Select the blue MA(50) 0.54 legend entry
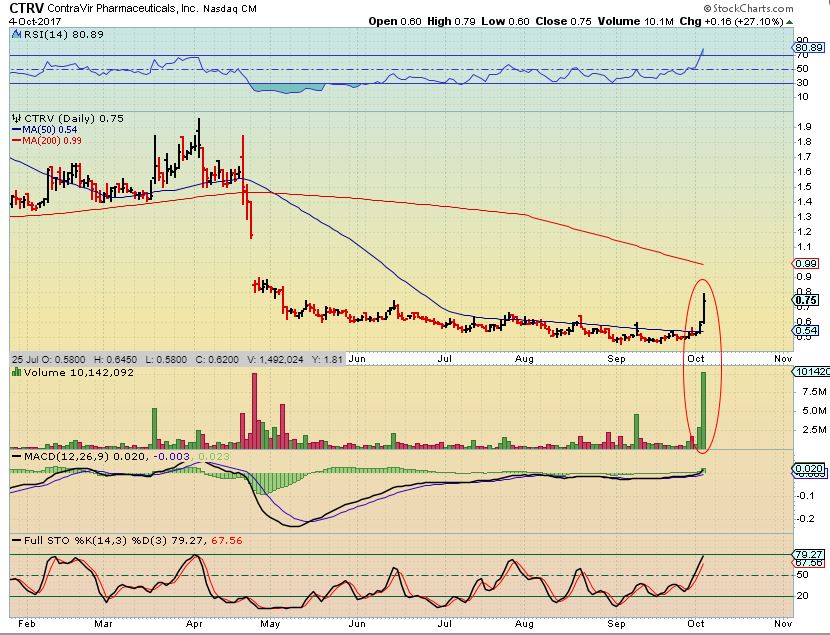830x635 pixels. coord(44,130)
